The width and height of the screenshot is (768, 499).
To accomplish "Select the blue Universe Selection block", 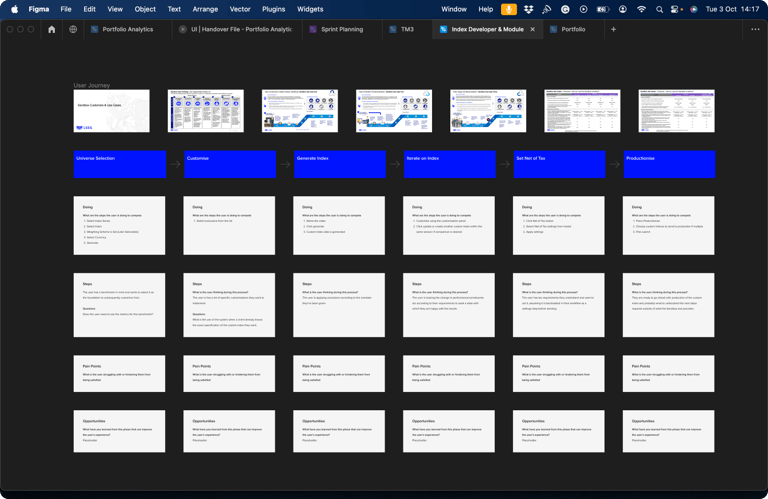I will click(119, 164).
